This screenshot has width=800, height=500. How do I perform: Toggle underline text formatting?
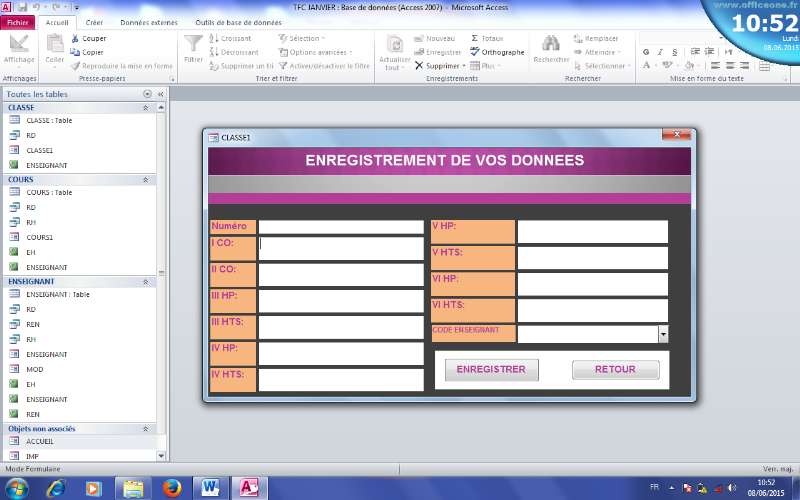(674, 52)
